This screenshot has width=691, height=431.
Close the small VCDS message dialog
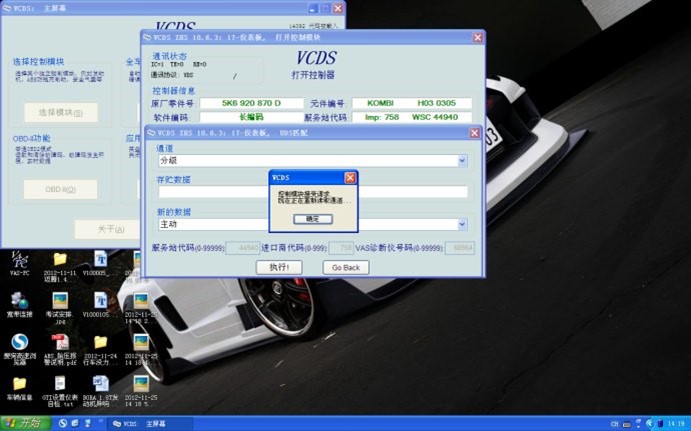click(350, 177)
